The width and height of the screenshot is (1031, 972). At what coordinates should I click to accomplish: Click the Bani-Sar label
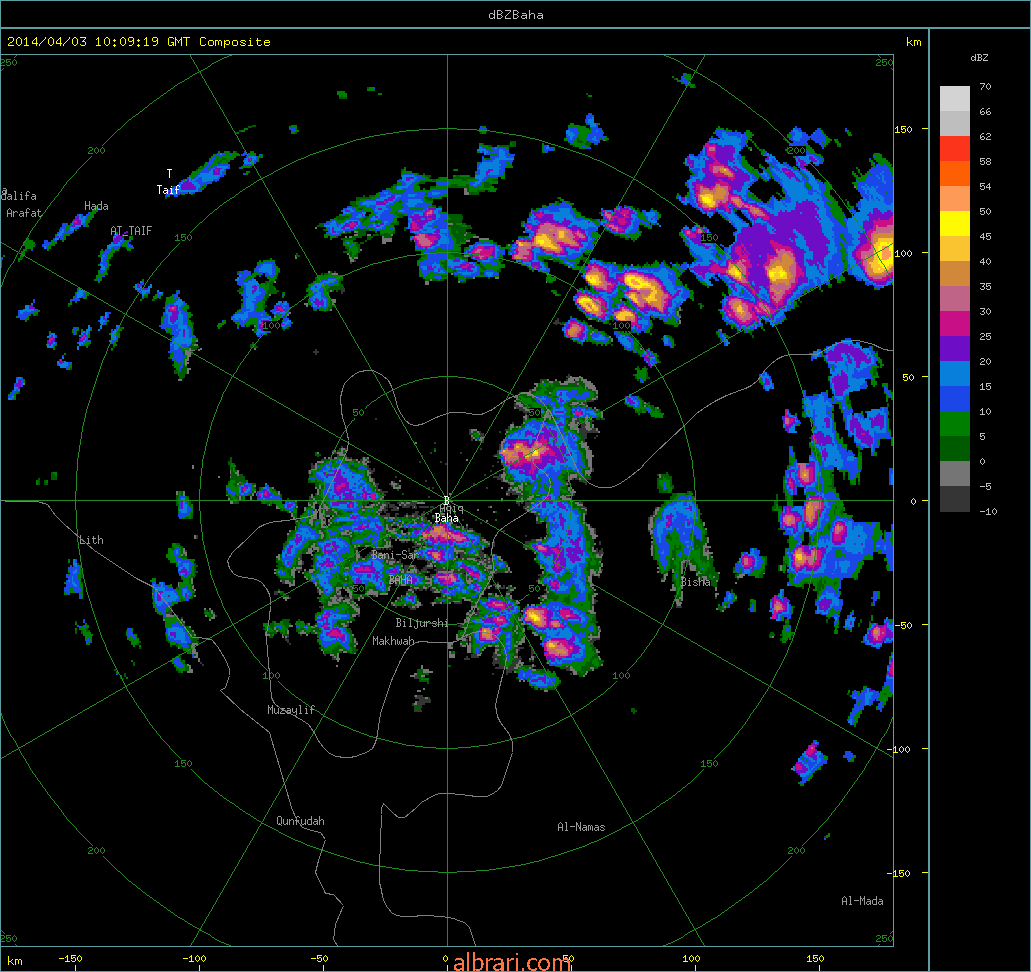tap(394, 555)
